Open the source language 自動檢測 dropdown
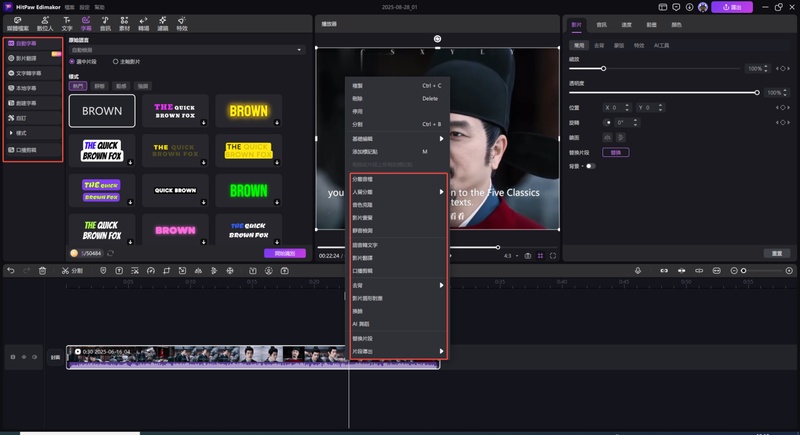 click(187, 50)
